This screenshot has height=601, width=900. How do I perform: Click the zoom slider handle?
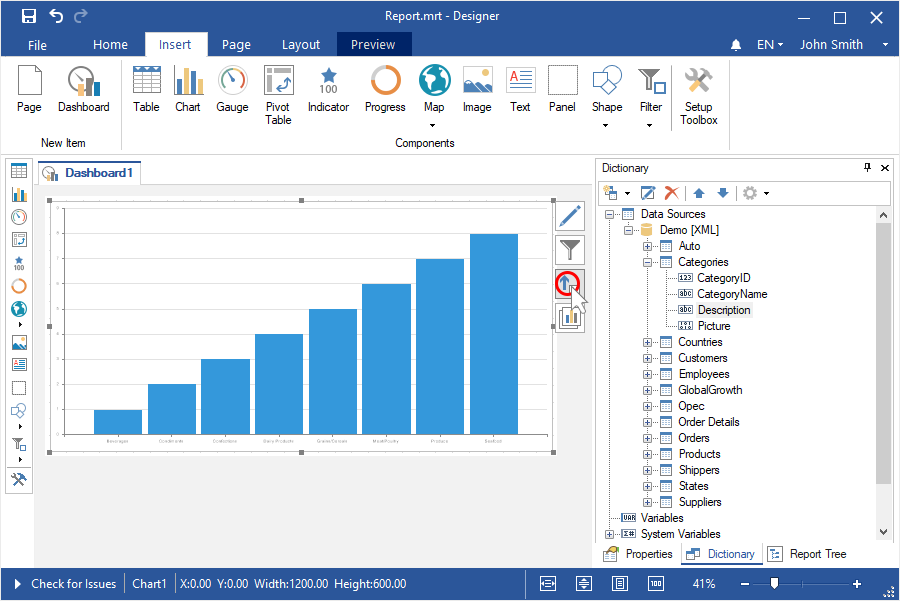click(774, 584)
